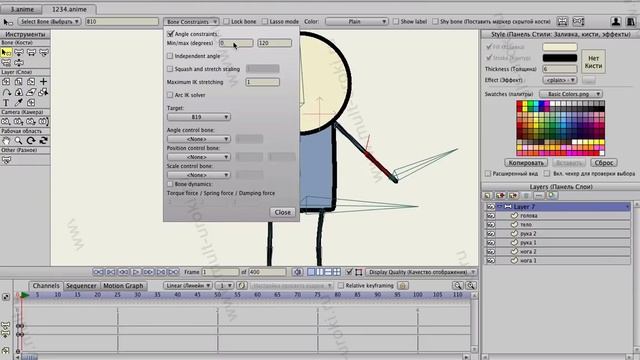Select the curved-arrow Rotate Layer tool
This screenshot has width=640, height=360.
(x=6, y=92)
